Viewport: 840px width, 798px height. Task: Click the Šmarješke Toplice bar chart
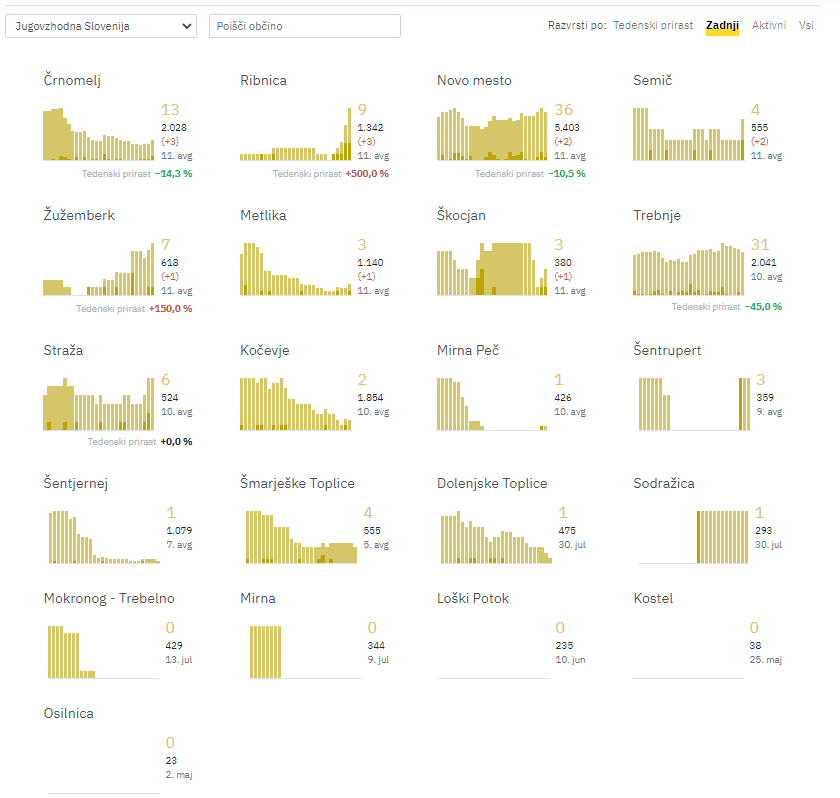tap(301, 537)
